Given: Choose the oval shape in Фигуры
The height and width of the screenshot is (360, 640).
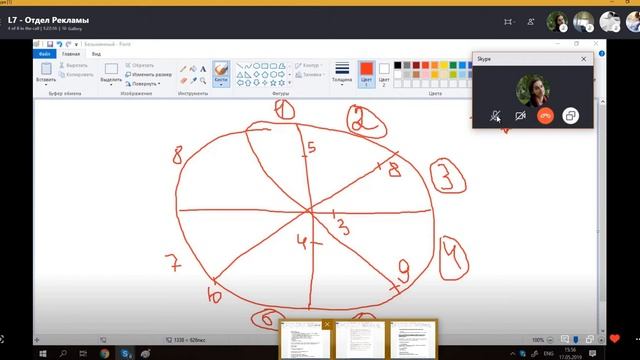Looking at the screenshot, I should (x=256, y=66).
